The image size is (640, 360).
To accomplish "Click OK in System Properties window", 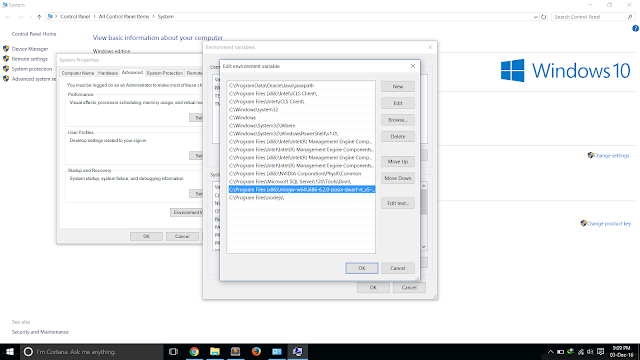I will coord(146,236).
